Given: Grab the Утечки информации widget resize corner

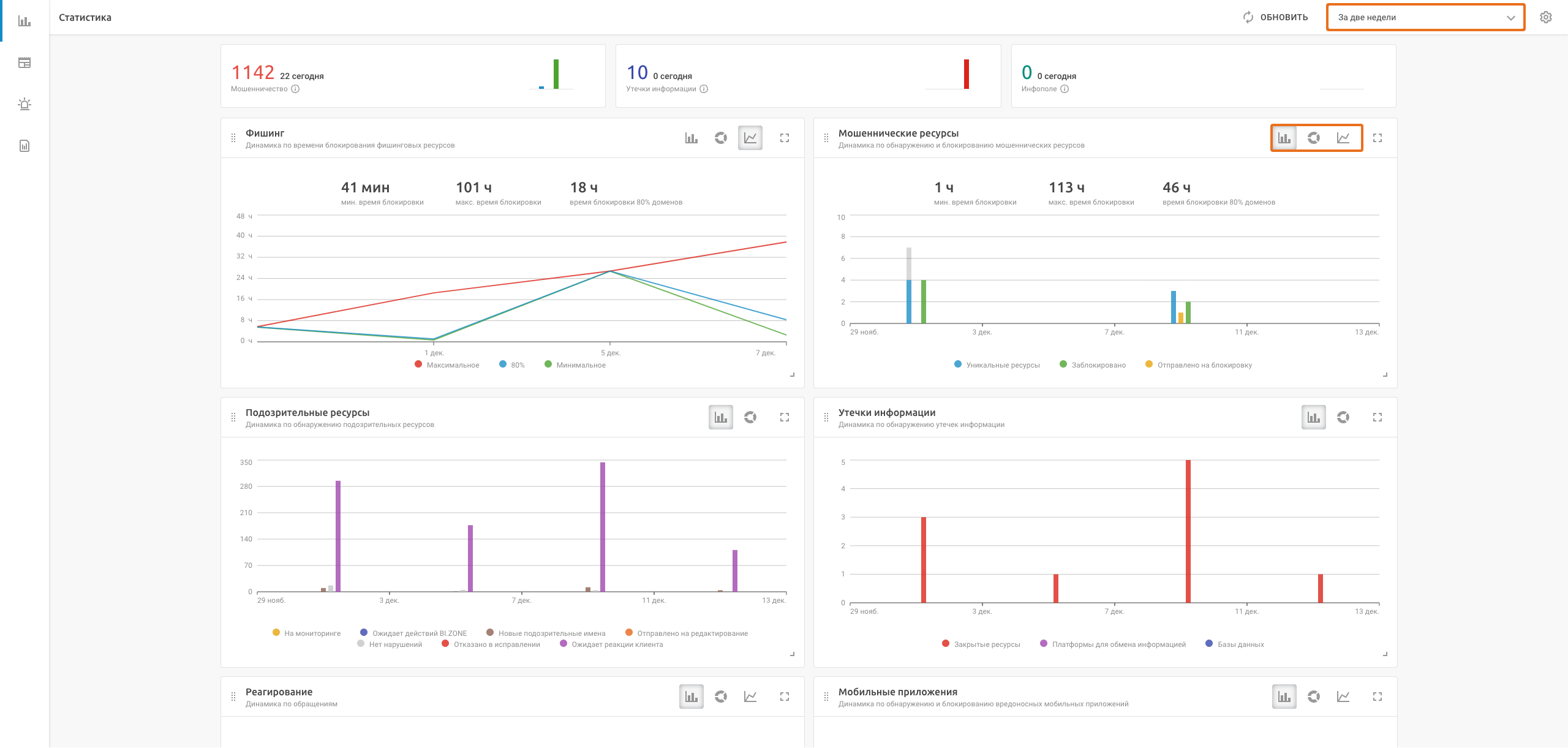Looking at the screenshot, I should pyautogui.click(x=1385, y=654).
